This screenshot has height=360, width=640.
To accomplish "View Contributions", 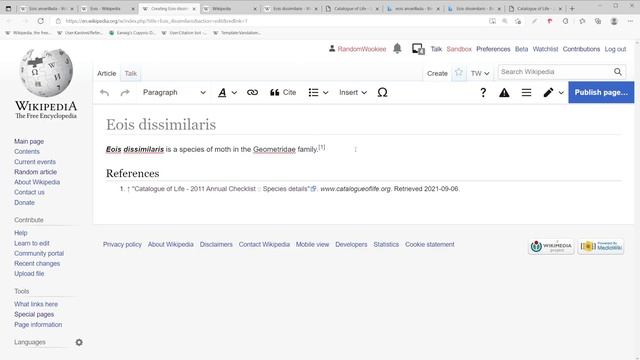I will coord(581,49).
